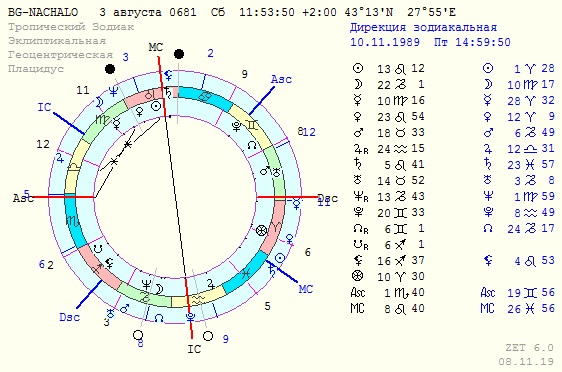Select the blue directed Sun symbol in the right column
This screenshot has width=562, height=372.
[x=488, y=68]
